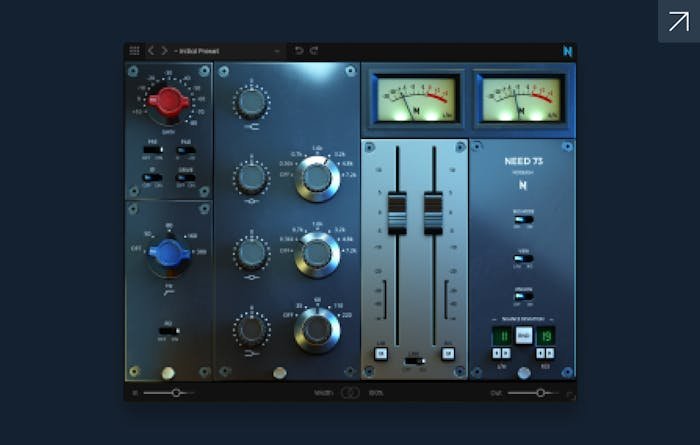Image resolution: width=700 pixels, height=445 pixels.
Task: Click the blue N logo in top bar
Action: tap(567, 51)
